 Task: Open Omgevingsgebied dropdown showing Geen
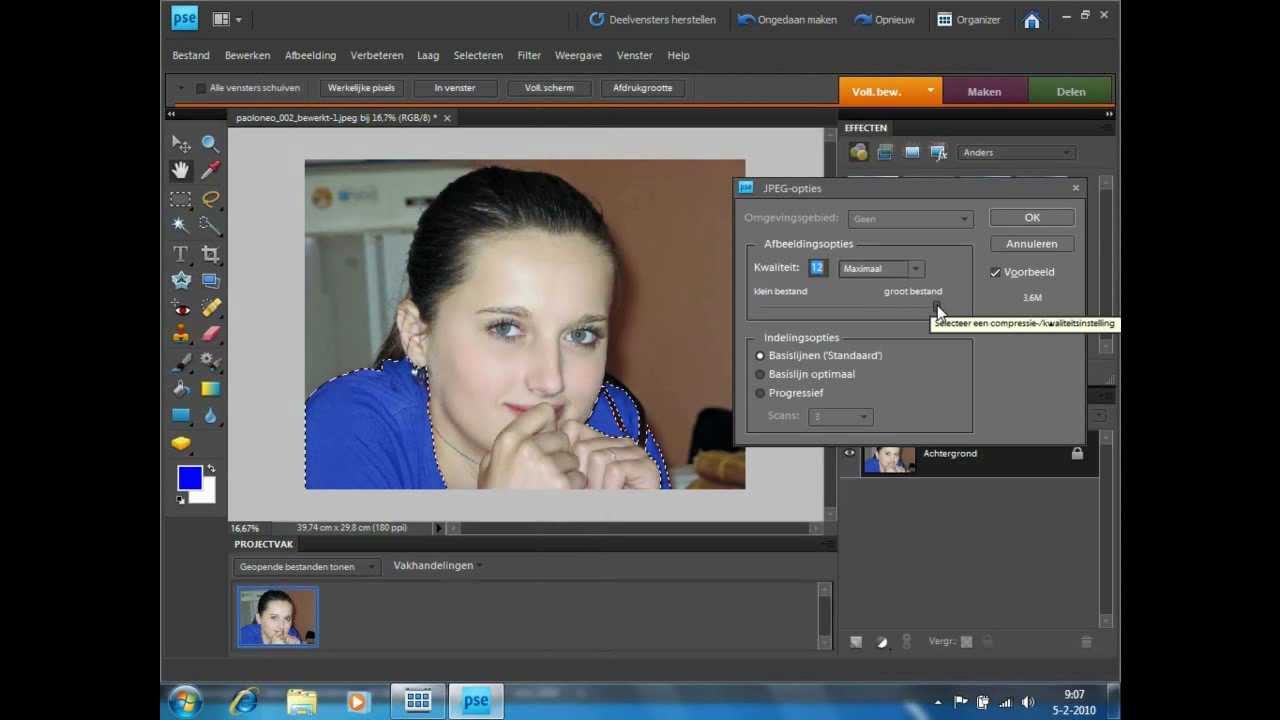(910, 218)
